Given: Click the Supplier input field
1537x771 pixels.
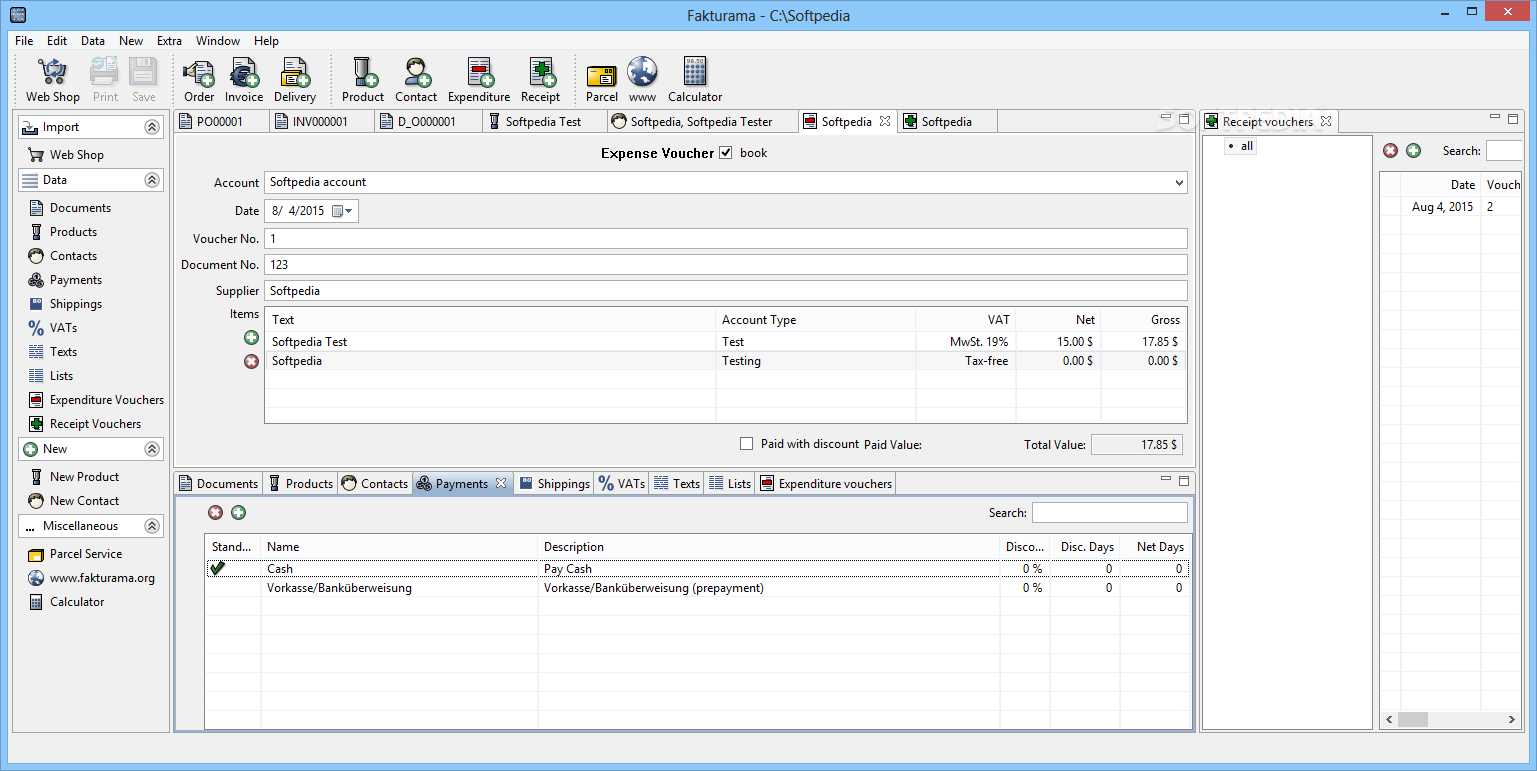Looking at the screenshot, I should point(726,291).
